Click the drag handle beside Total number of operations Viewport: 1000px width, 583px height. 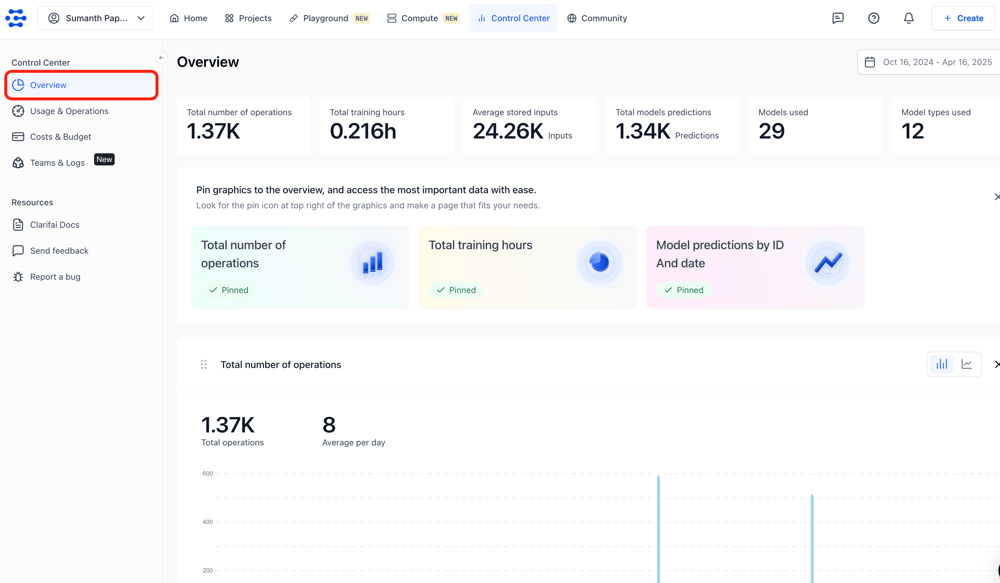point(204,365)
